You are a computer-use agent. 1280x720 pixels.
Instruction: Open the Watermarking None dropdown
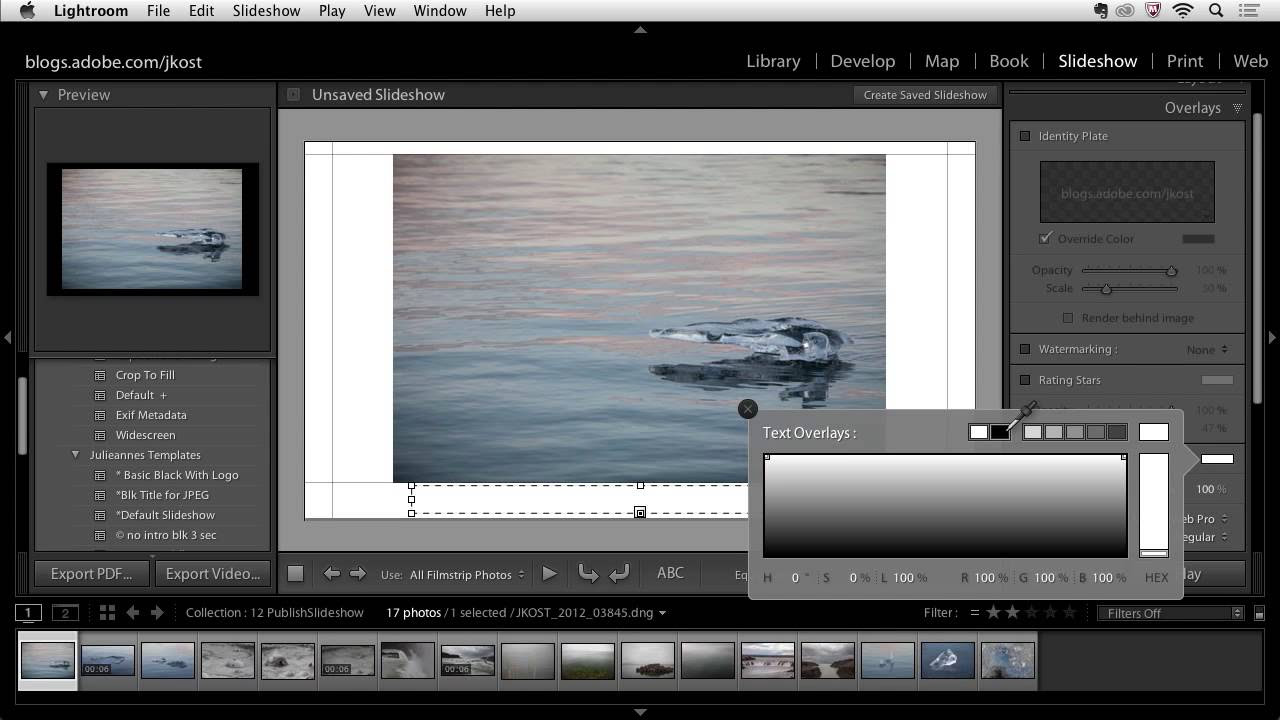point(1208,349)
